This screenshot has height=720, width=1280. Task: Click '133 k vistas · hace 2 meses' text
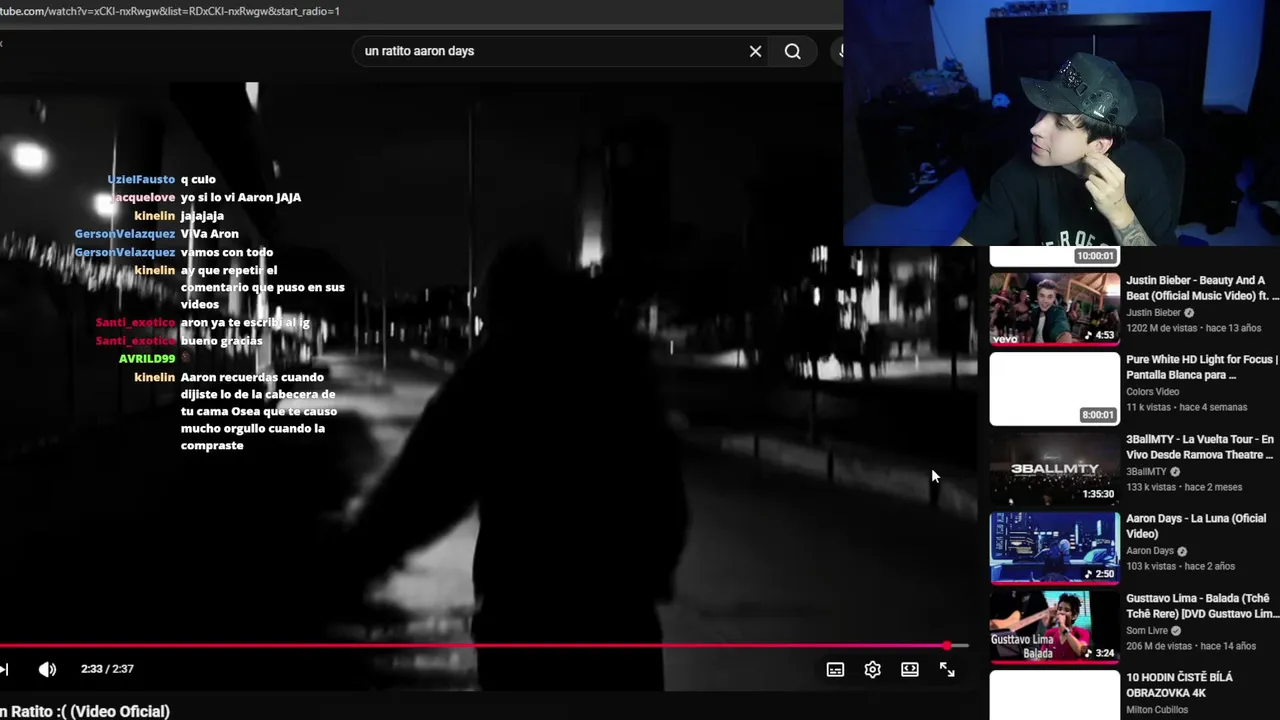click(1184, 487)
